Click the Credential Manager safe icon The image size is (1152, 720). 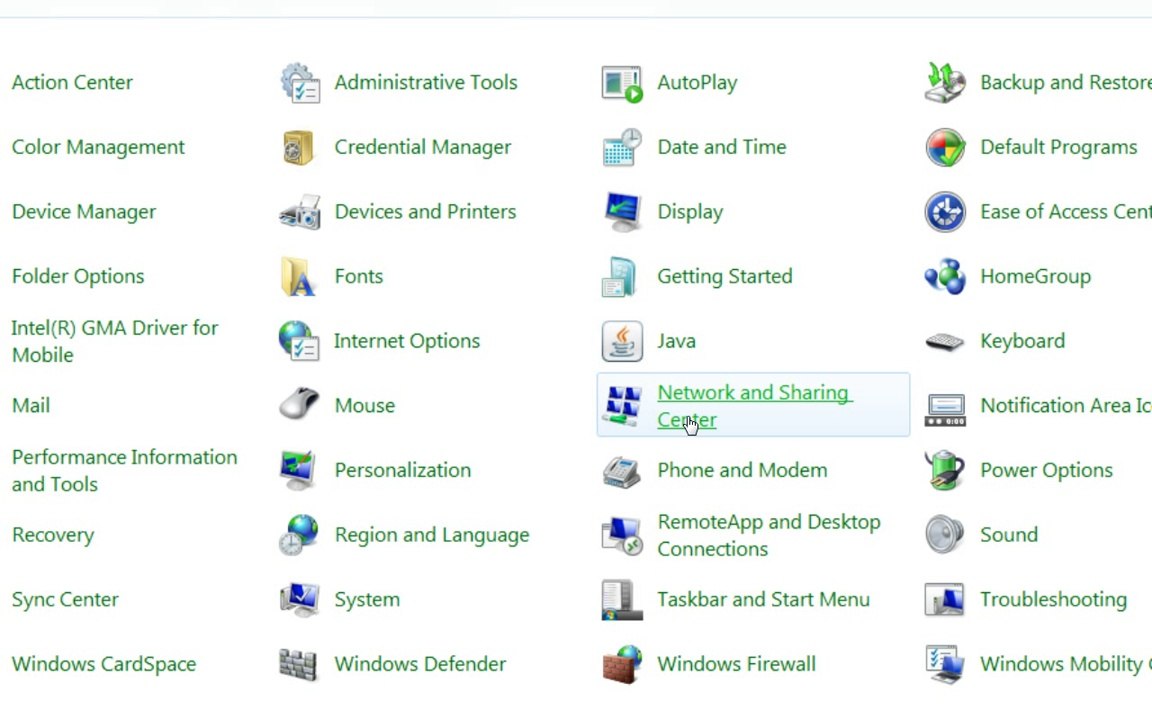coord(298,147)
